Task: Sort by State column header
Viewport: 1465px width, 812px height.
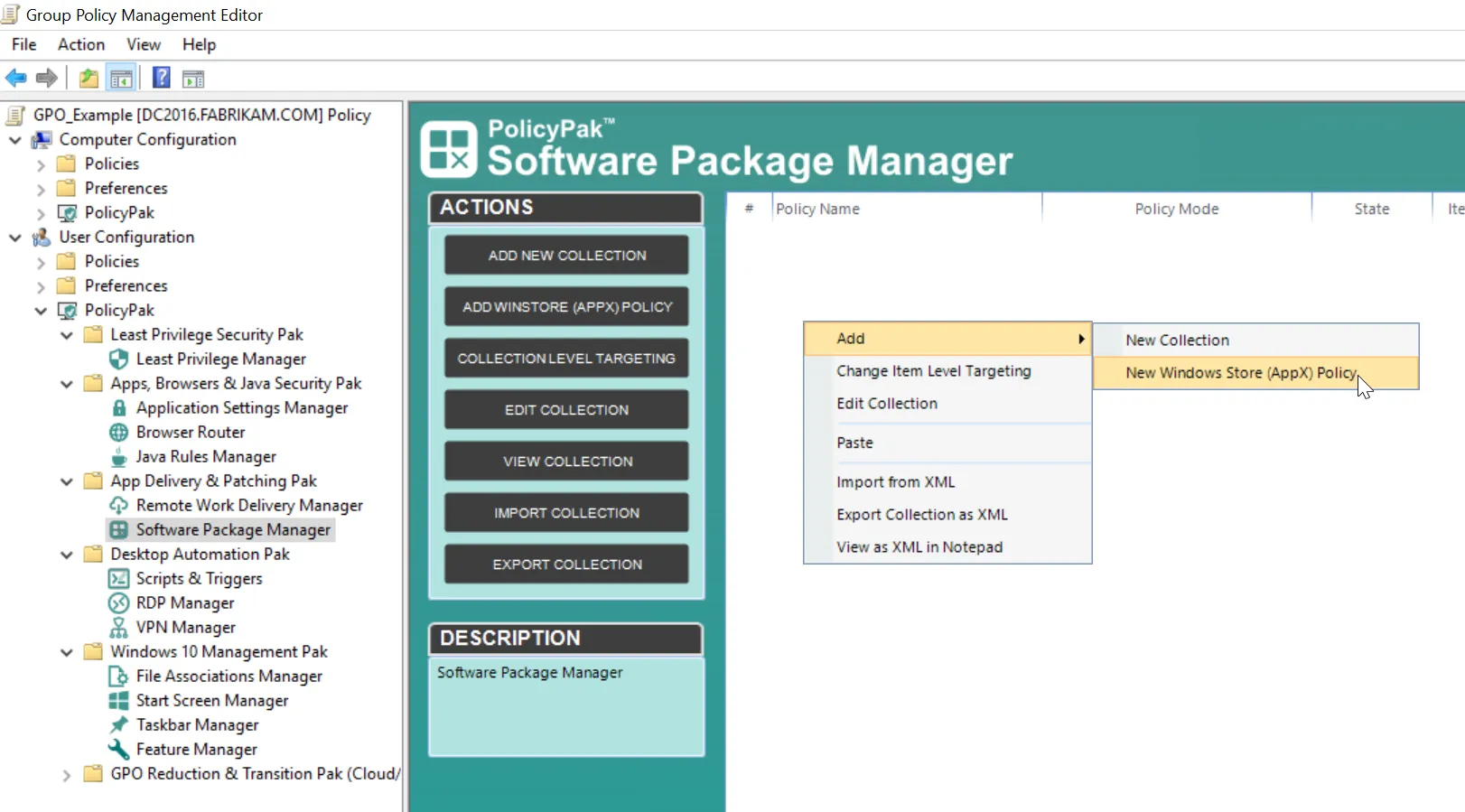Action: (x=1372, y=209)
